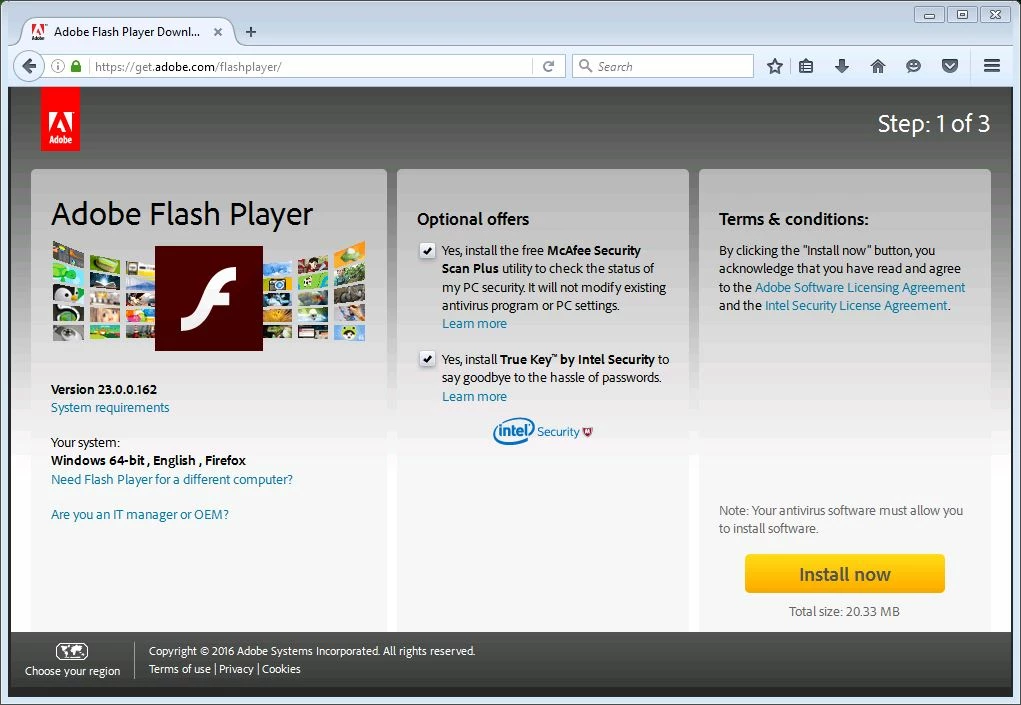Click the green secure padlock icon
Viewport: 1021px width, 705px height.
coord(76,66)
